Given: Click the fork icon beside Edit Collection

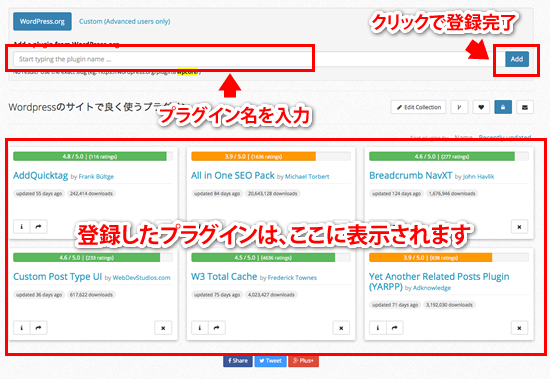Looking at the screenshot, I should click(x=459, y=107).
